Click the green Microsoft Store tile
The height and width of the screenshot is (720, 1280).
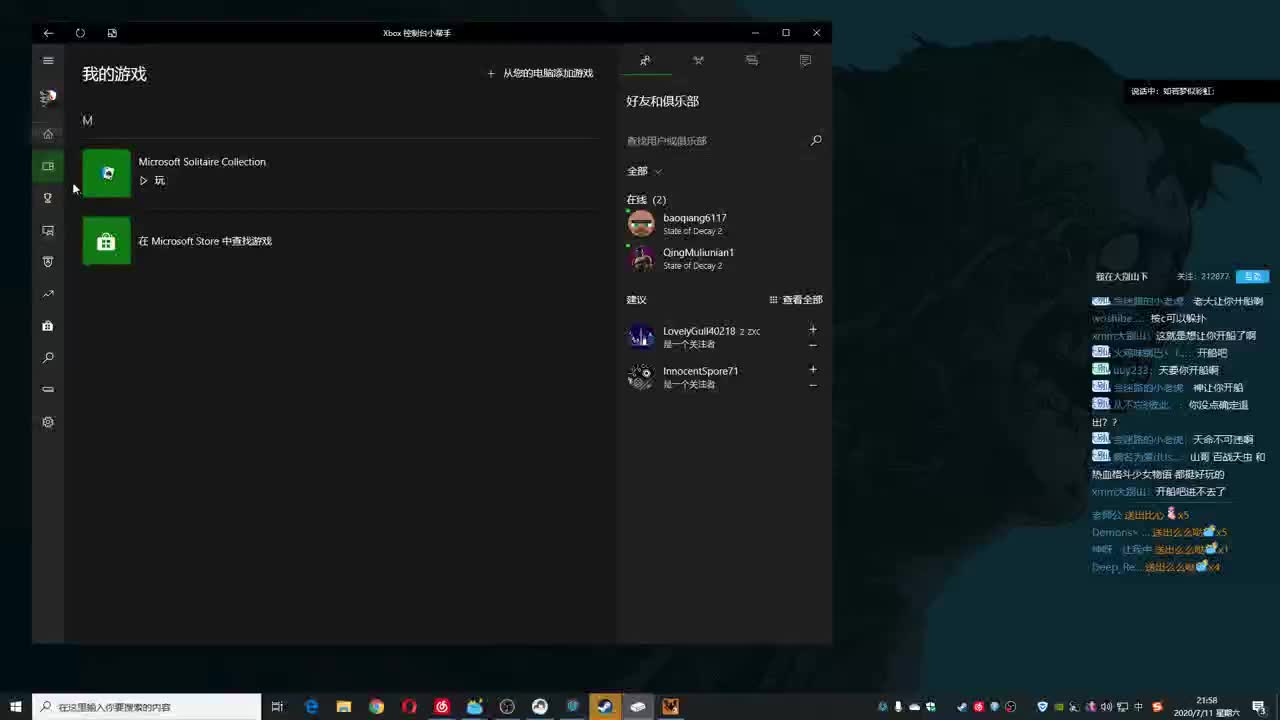pos(106,241)
